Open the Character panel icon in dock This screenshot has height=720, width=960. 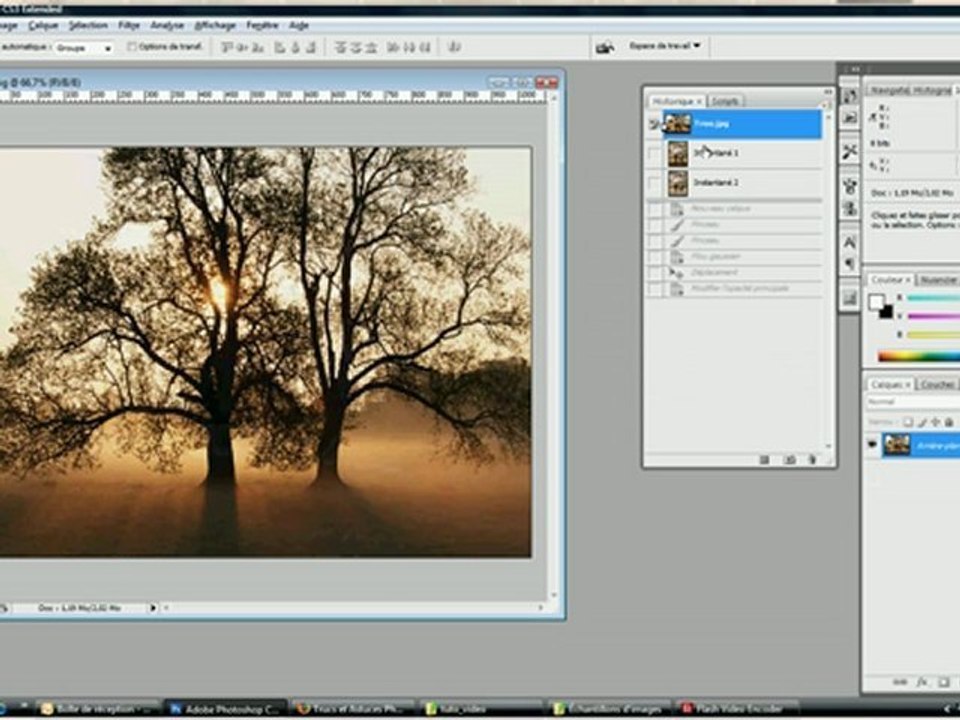tap(849, 242)
